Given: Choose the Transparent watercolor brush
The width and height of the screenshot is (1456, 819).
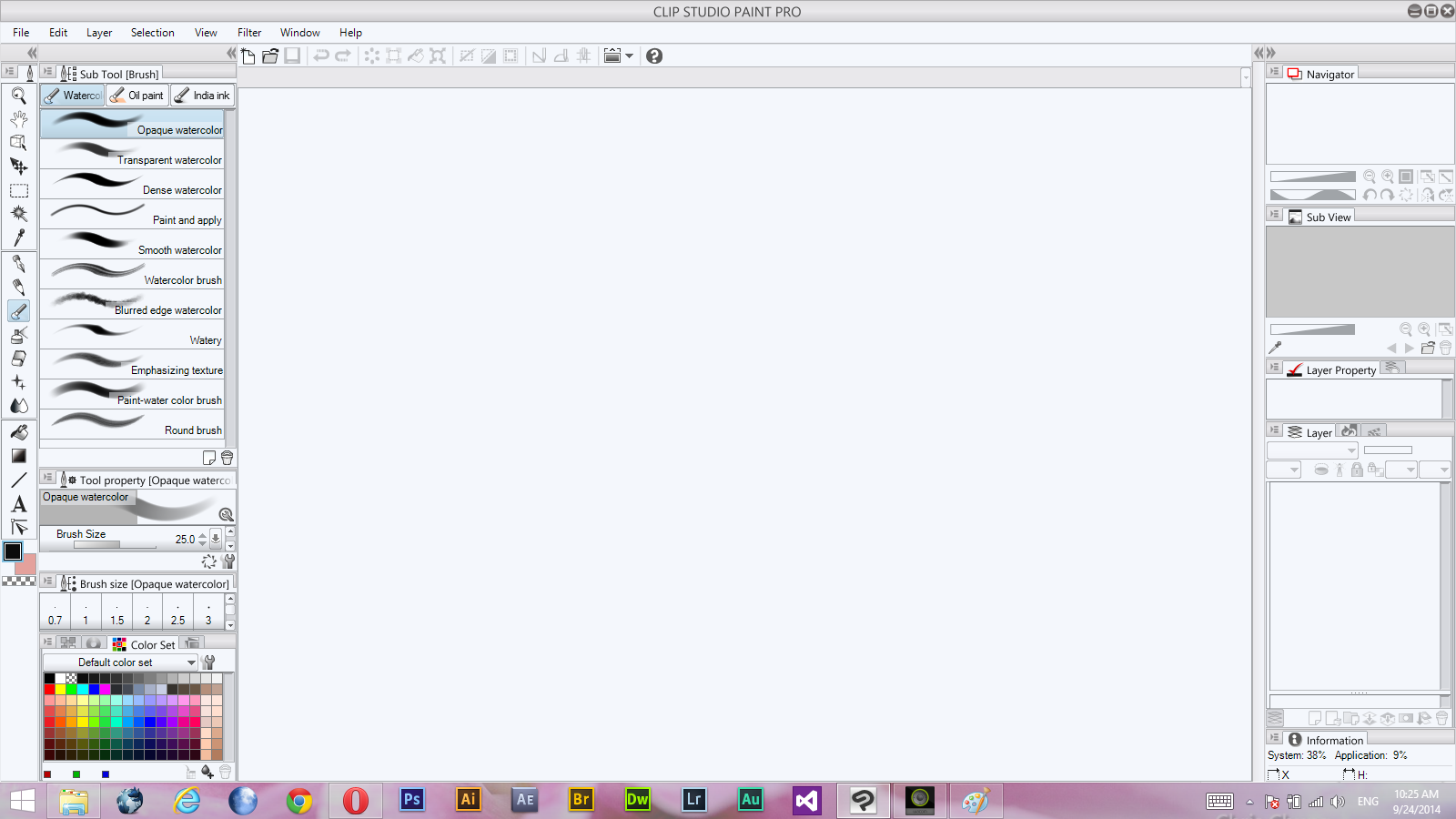Looking at the screenshot, I should [132, 154].
